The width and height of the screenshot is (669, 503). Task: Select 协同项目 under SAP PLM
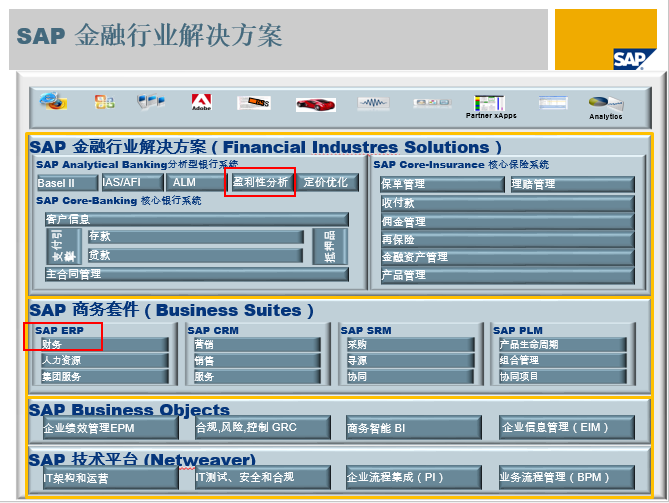click(x=563, y=377)
